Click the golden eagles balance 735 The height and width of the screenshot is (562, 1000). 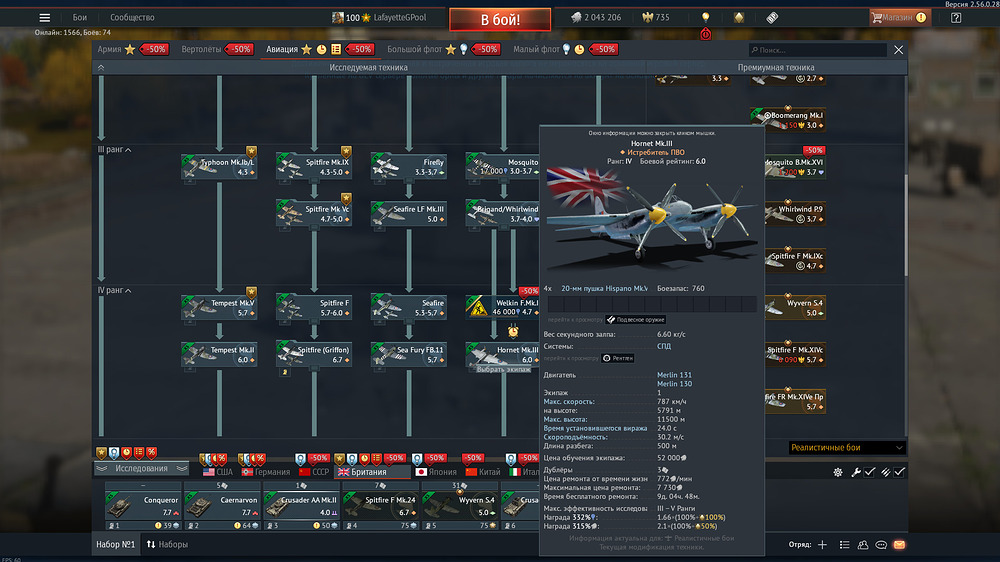coord(656,18)
